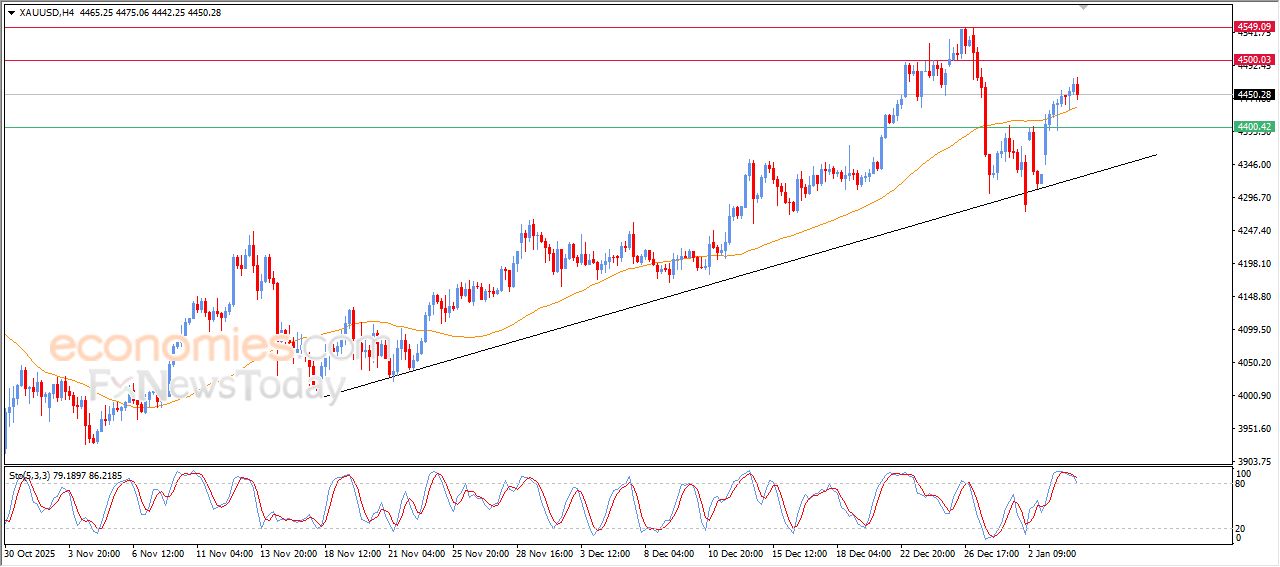Click the Sto(5,3,3) indicator label
1280x567 pixels.
point(32,476)
